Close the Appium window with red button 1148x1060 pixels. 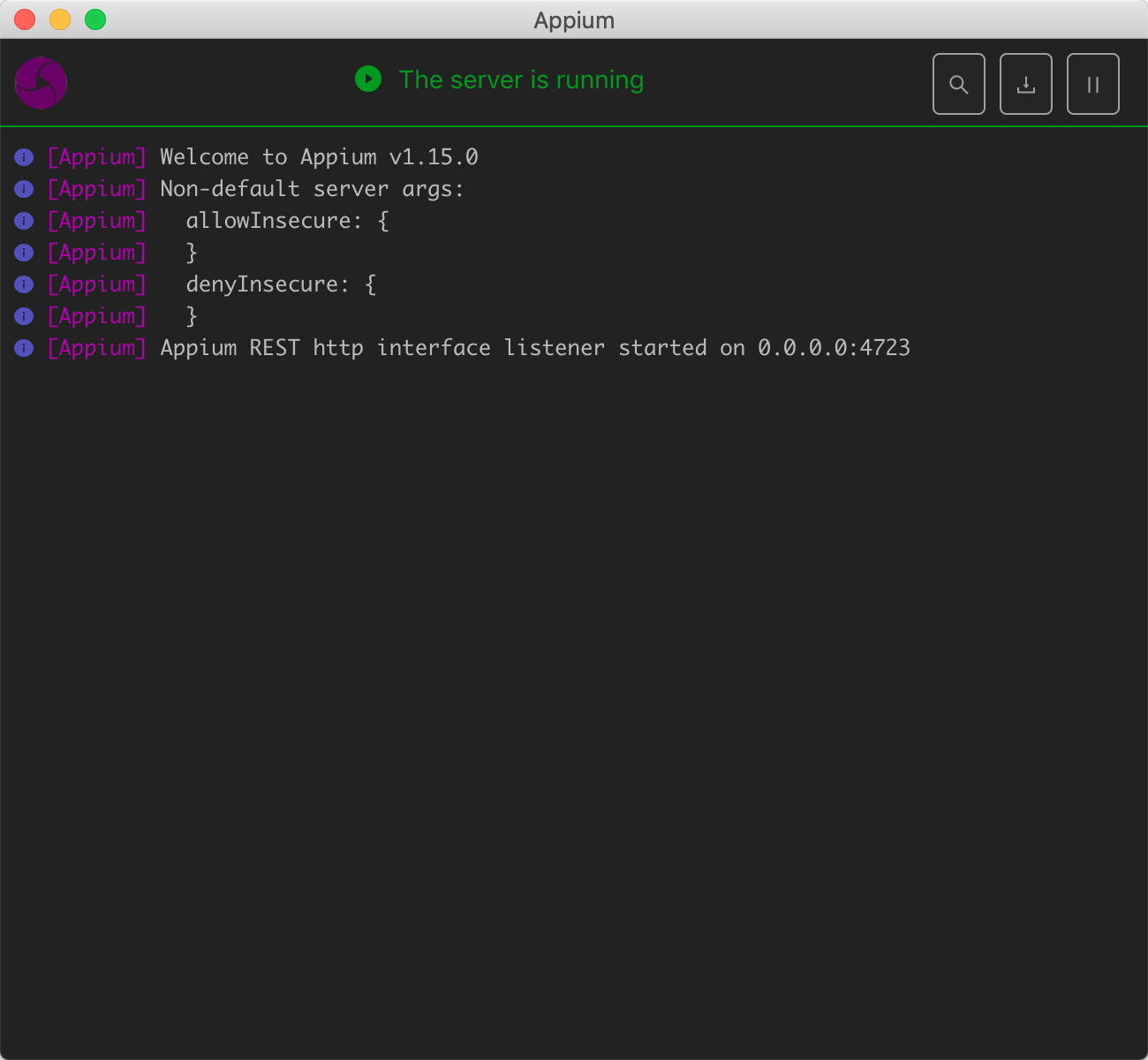tap(25, 19)
